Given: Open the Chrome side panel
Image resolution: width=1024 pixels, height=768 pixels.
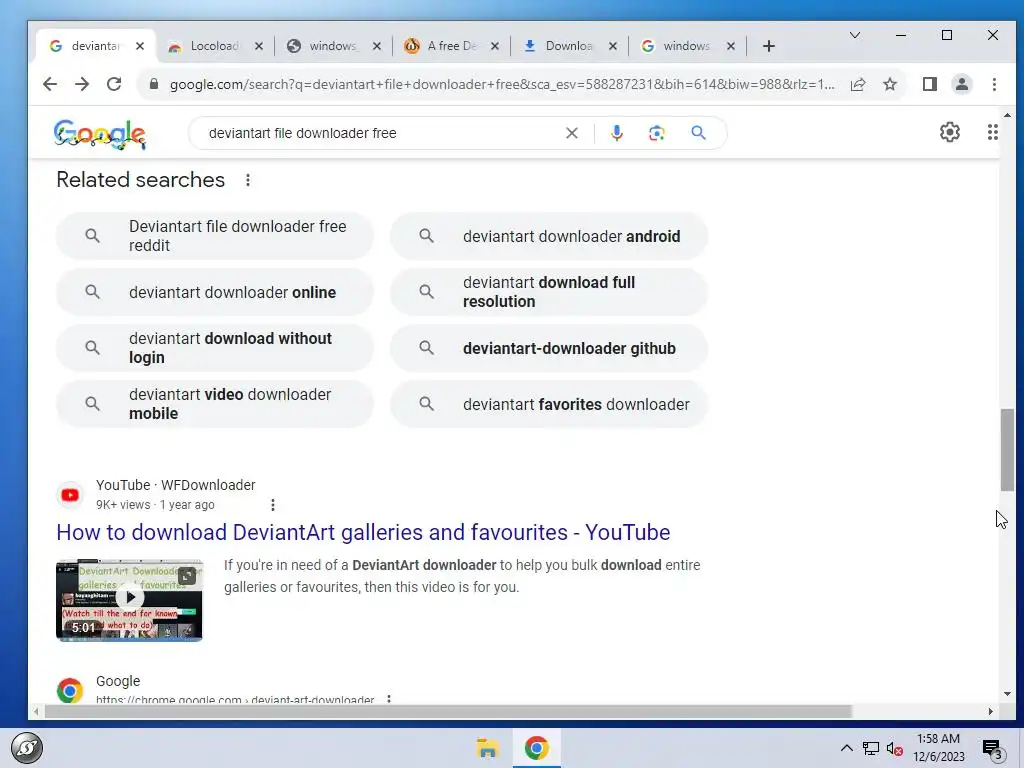Looking at the screenshot, I should (929, 84).
